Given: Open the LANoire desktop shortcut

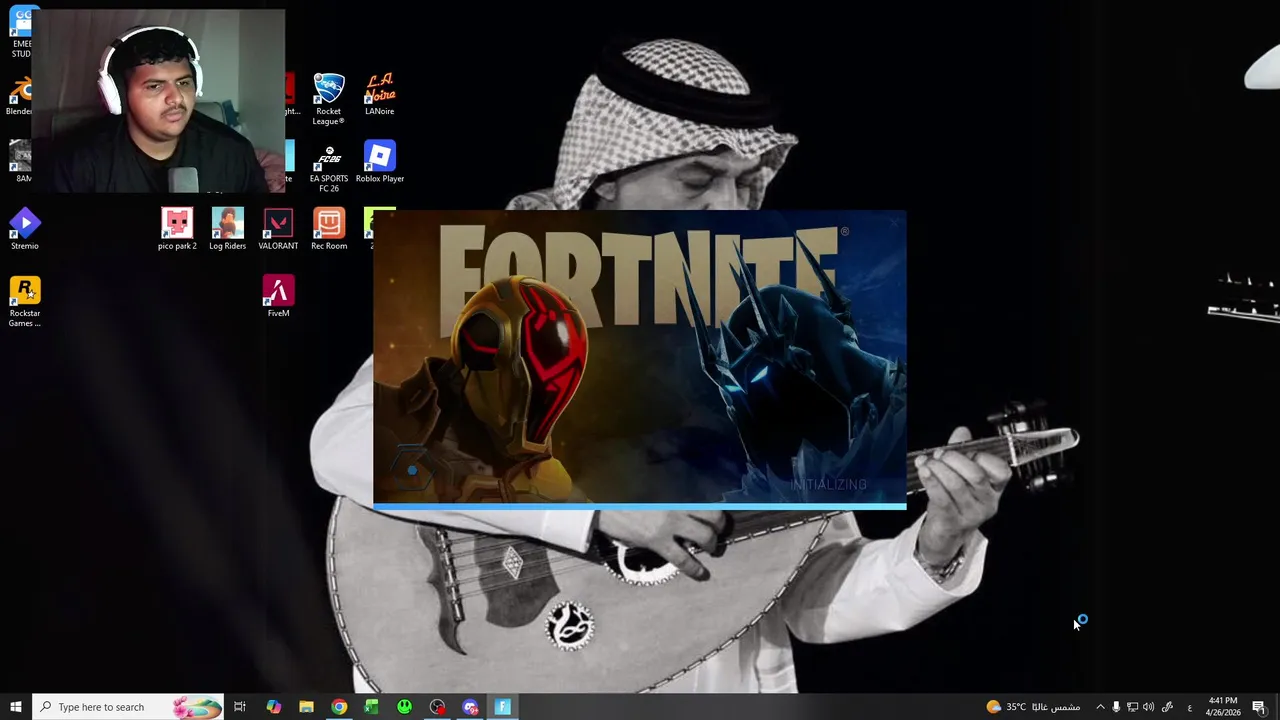Looking at the screenshot, I should [379, 94].
